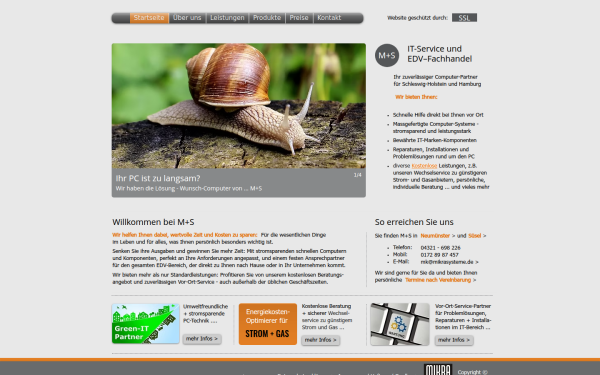Click 'Wir helfen Ihnen dabei' orange text
This screenshot has height=375, width=600.
tap(185, 235)
